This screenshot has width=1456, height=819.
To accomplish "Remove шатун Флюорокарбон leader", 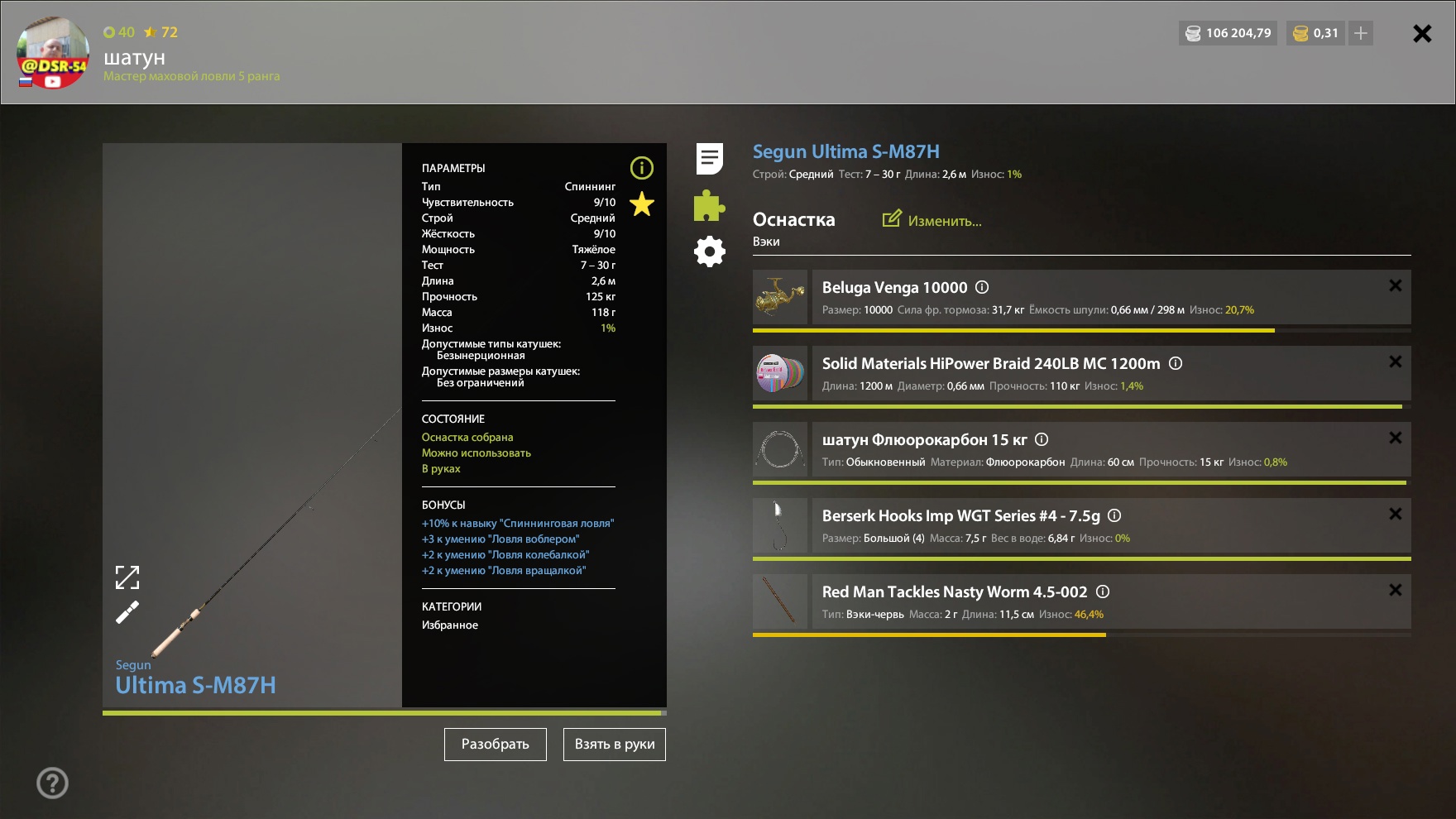I will click(x=1396, y=438).
